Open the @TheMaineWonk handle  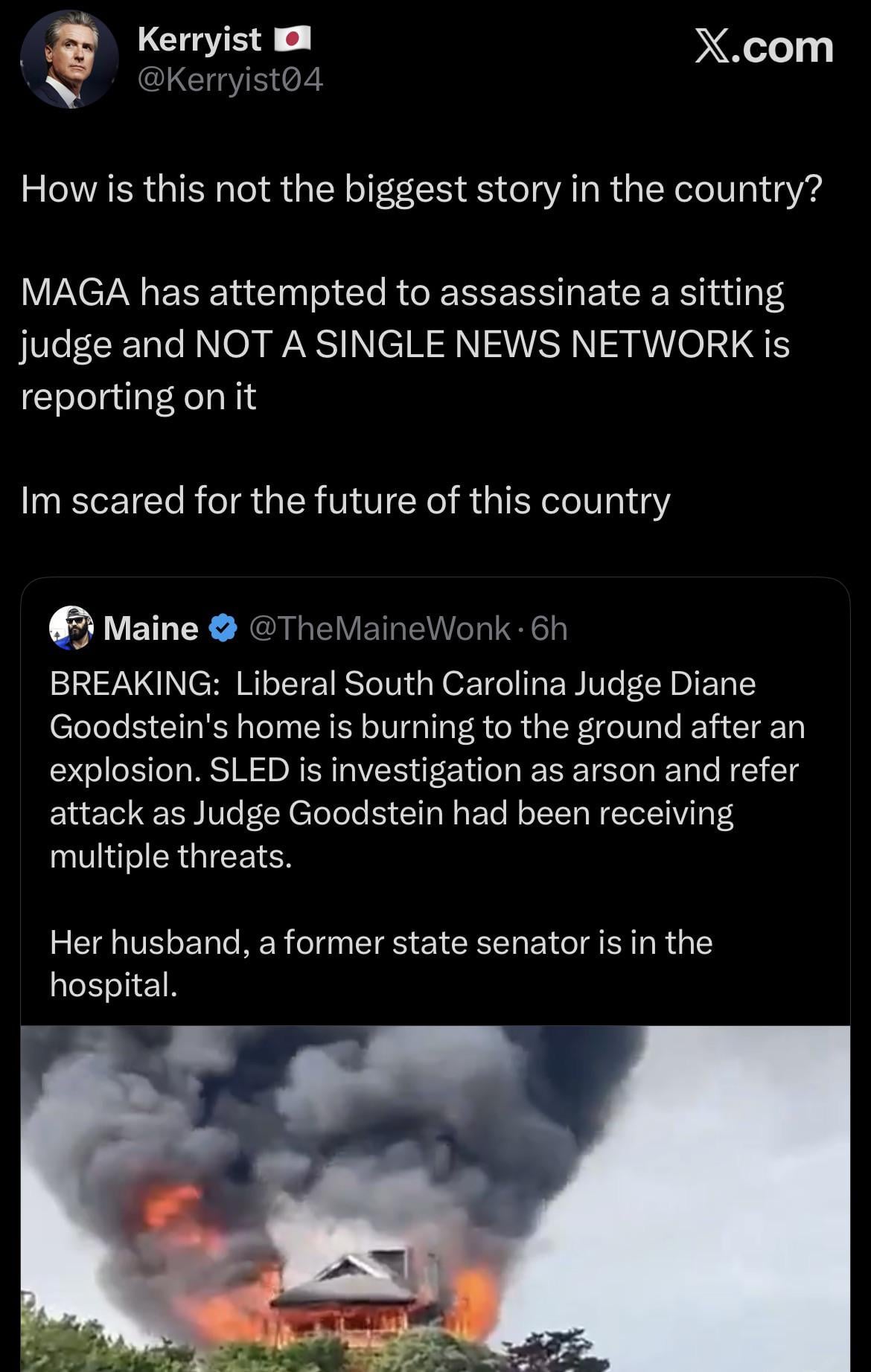[380, 629]
